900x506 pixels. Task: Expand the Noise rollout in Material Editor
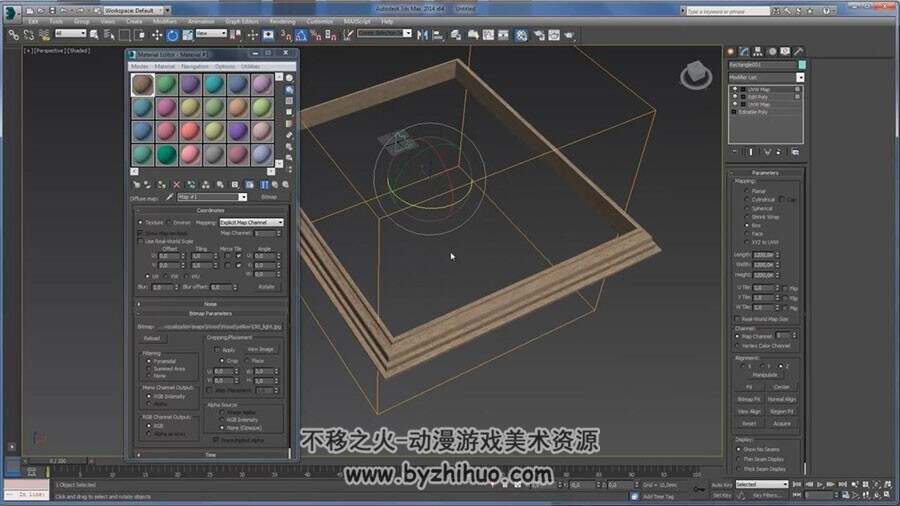(211, 304)
